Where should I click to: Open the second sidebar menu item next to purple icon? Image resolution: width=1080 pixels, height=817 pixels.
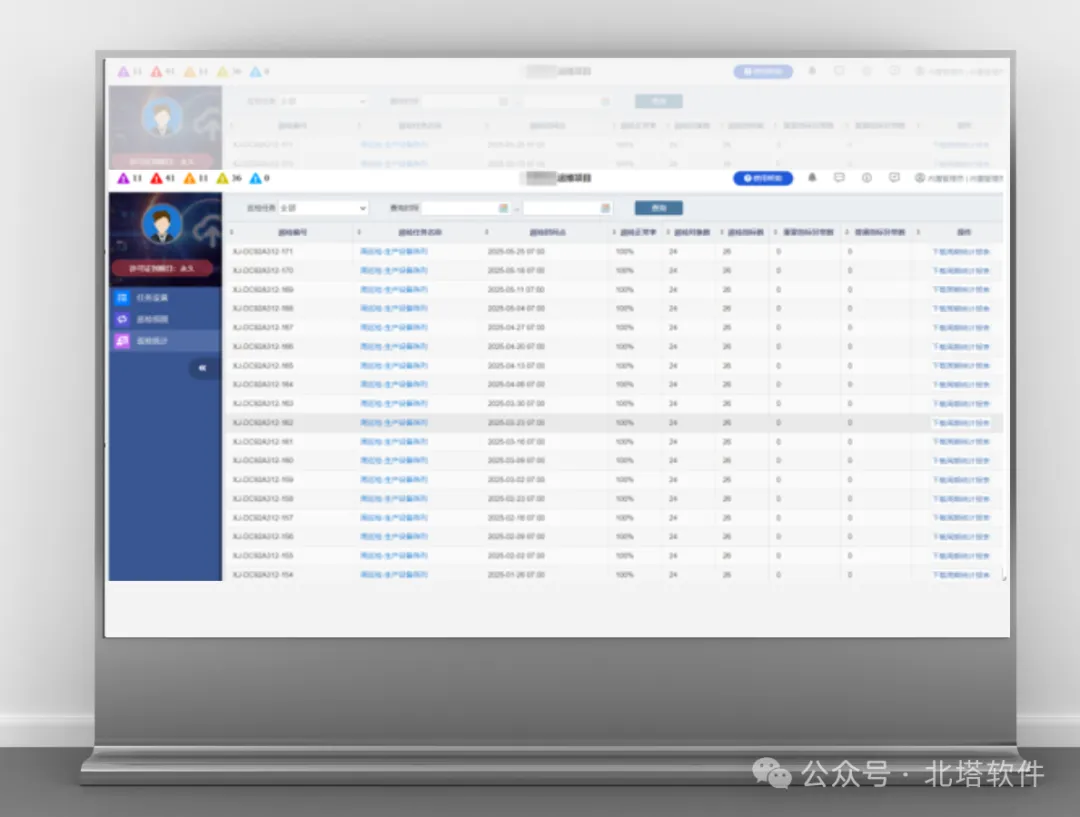(152, 319)
